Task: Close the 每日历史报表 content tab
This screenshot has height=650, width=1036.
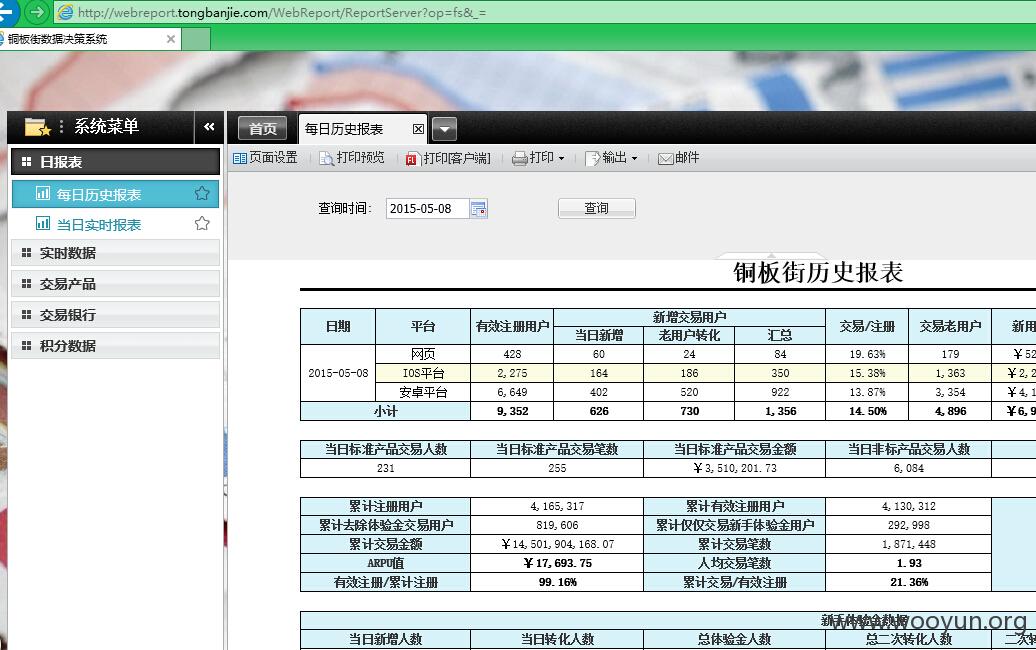Action: click(418, 129)
